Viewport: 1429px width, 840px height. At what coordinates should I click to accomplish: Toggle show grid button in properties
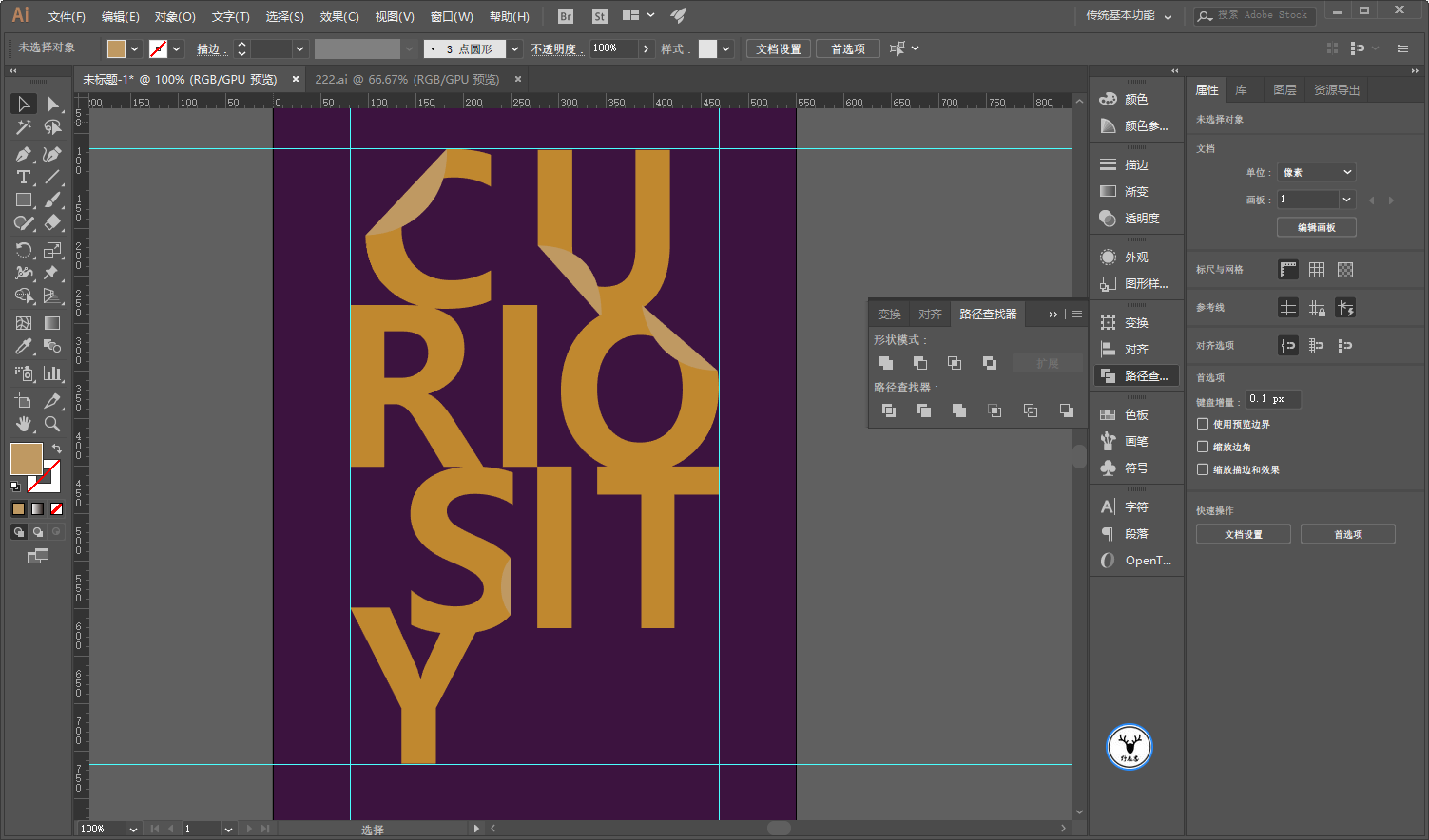point(1317,270)
